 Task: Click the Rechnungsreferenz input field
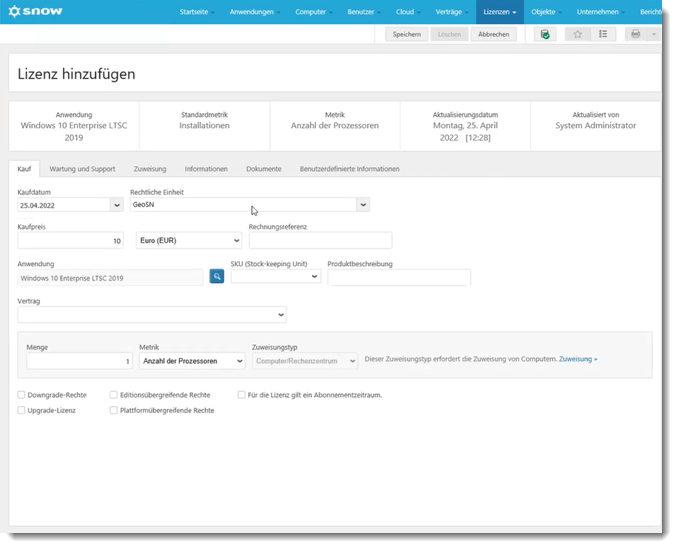point(320,241)
